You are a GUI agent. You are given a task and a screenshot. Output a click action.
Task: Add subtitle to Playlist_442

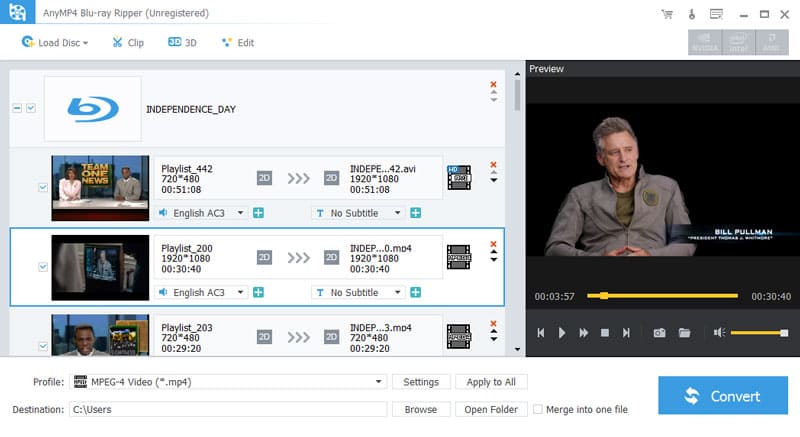point(416,213)
